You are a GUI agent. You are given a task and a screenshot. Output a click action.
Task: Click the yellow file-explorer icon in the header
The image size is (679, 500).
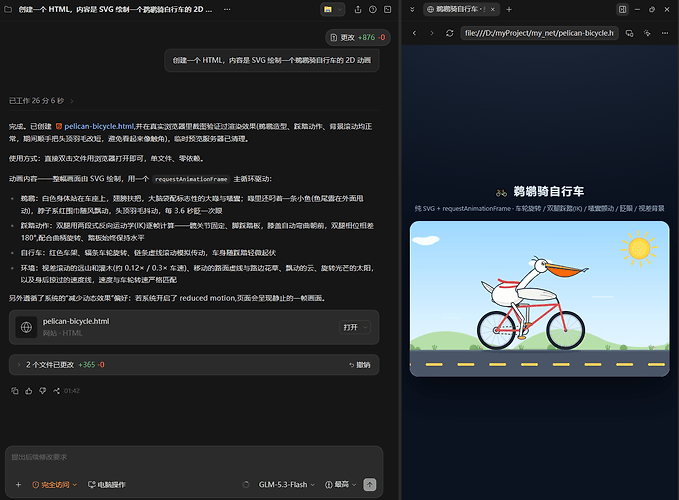[x=328, y=9]
